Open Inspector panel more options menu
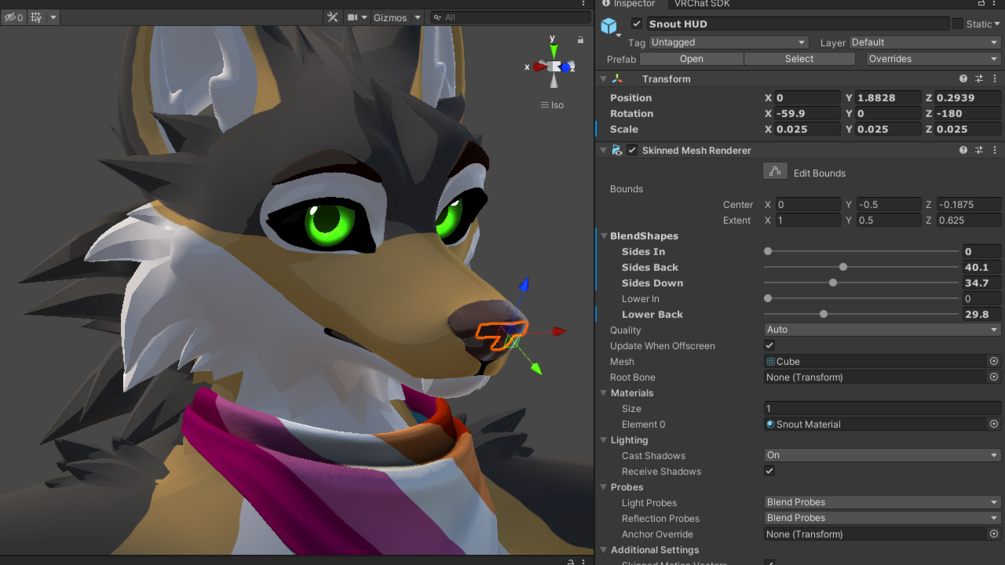 pos(994,3)
